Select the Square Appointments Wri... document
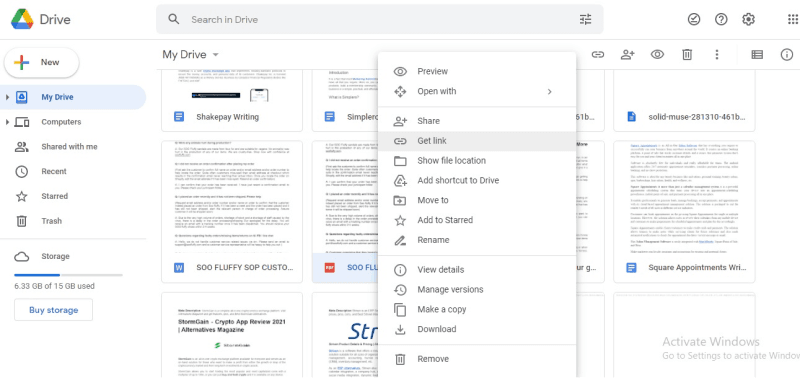 point(684,212)
